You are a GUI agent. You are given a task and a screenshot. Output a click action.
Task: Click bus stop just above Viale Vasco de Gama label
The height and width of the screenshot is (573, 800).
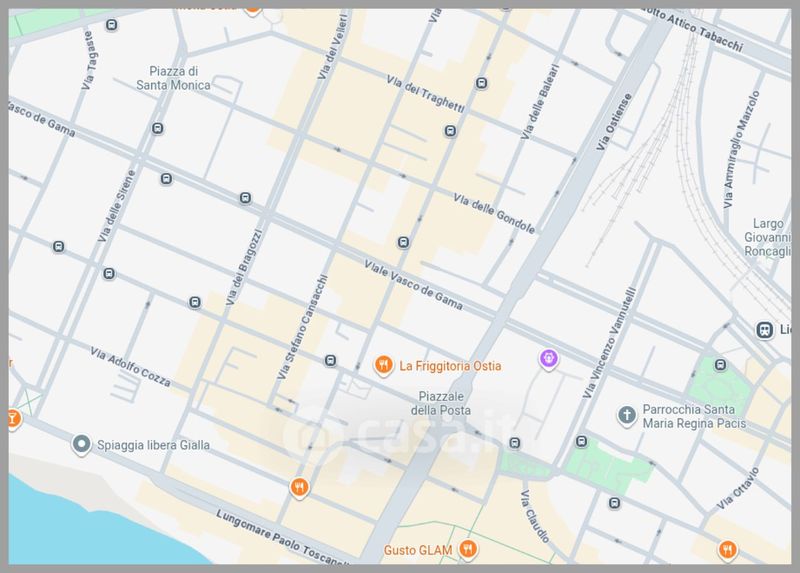click(x=403, y=242)
